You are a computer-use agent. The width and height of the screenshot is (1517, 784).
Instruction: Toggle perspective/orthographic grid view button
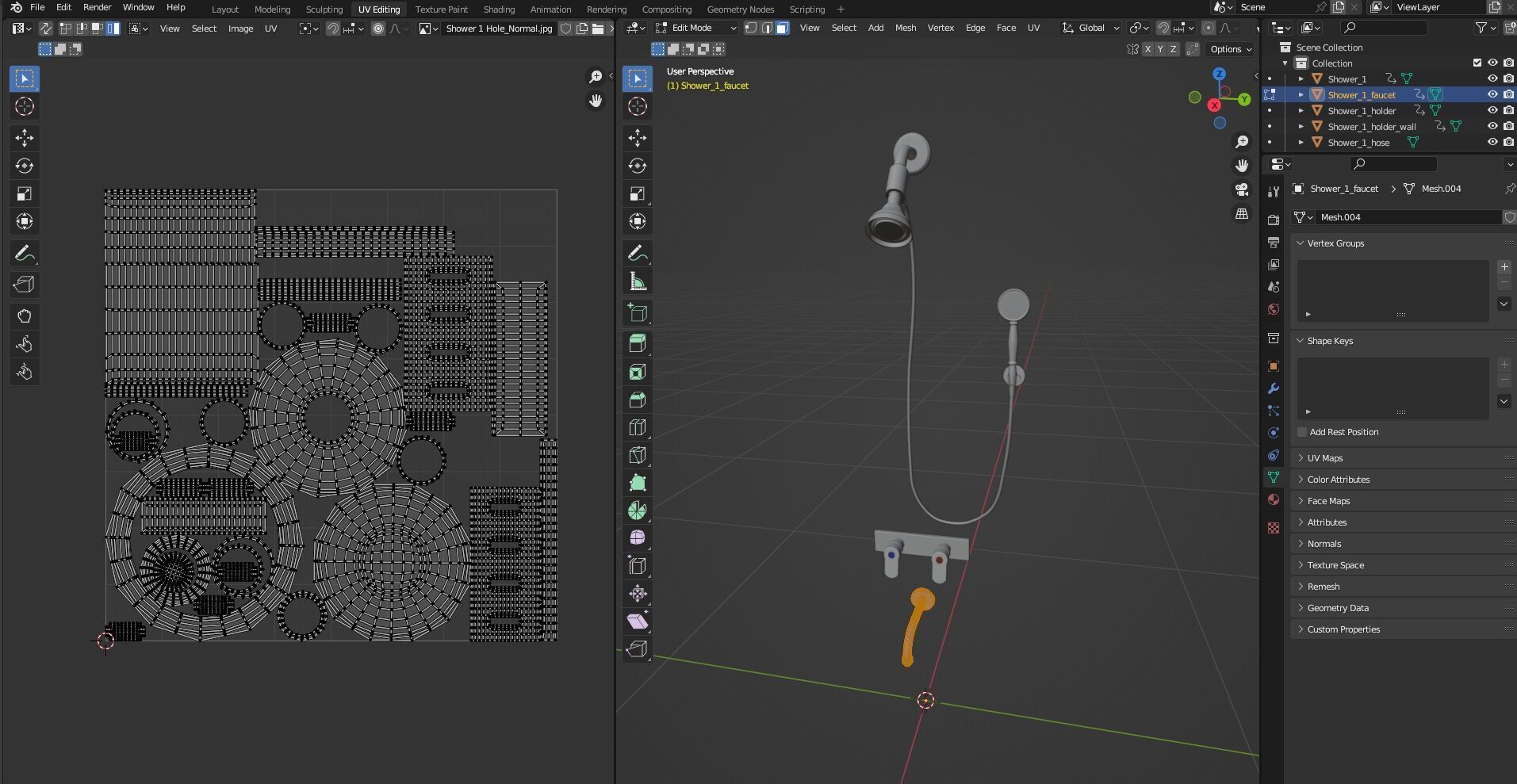1242,214
